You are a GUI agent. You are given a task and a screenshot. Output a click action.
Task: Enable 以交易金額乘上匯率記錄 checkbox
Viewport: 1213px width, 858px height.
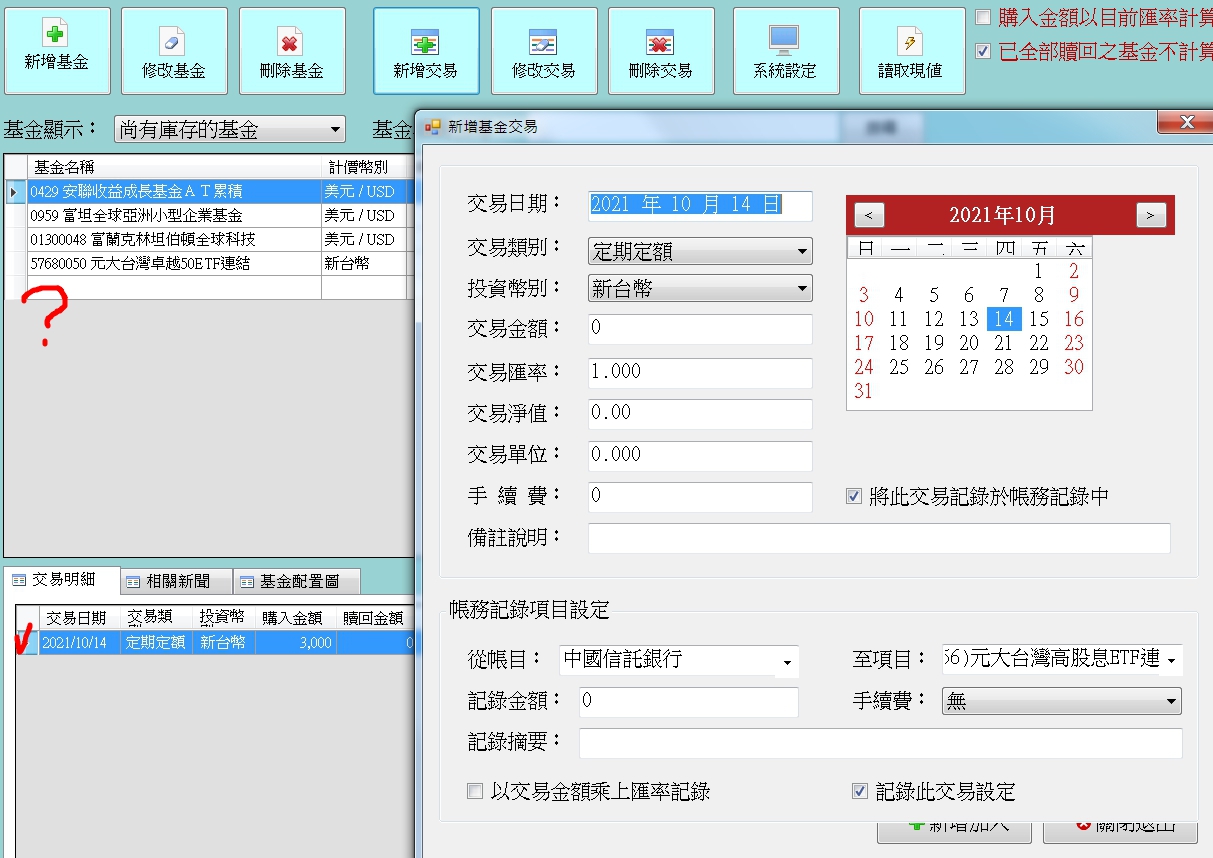pos(475,792)
